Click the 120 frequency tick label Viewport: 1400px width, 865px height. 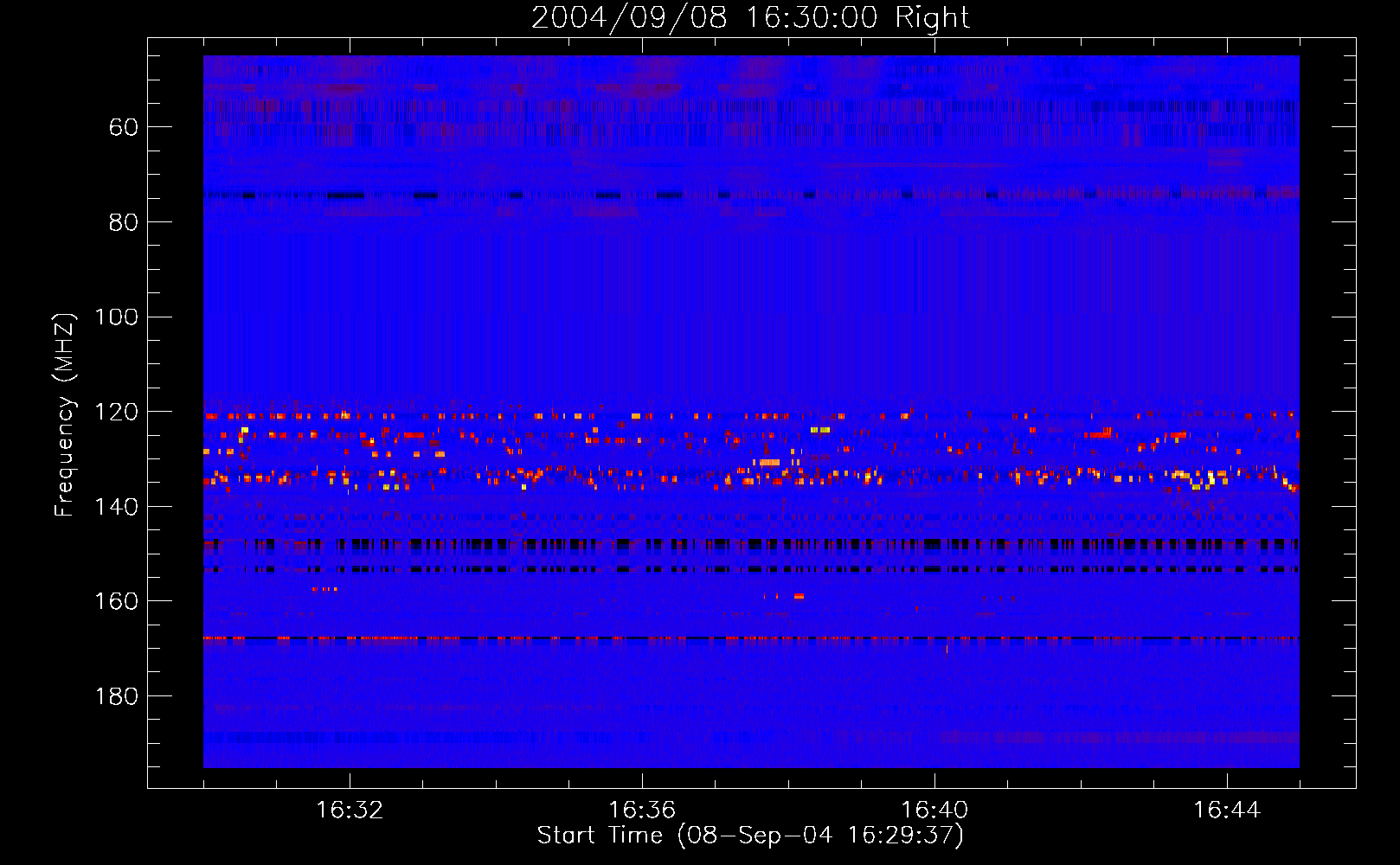coord(117,412)
